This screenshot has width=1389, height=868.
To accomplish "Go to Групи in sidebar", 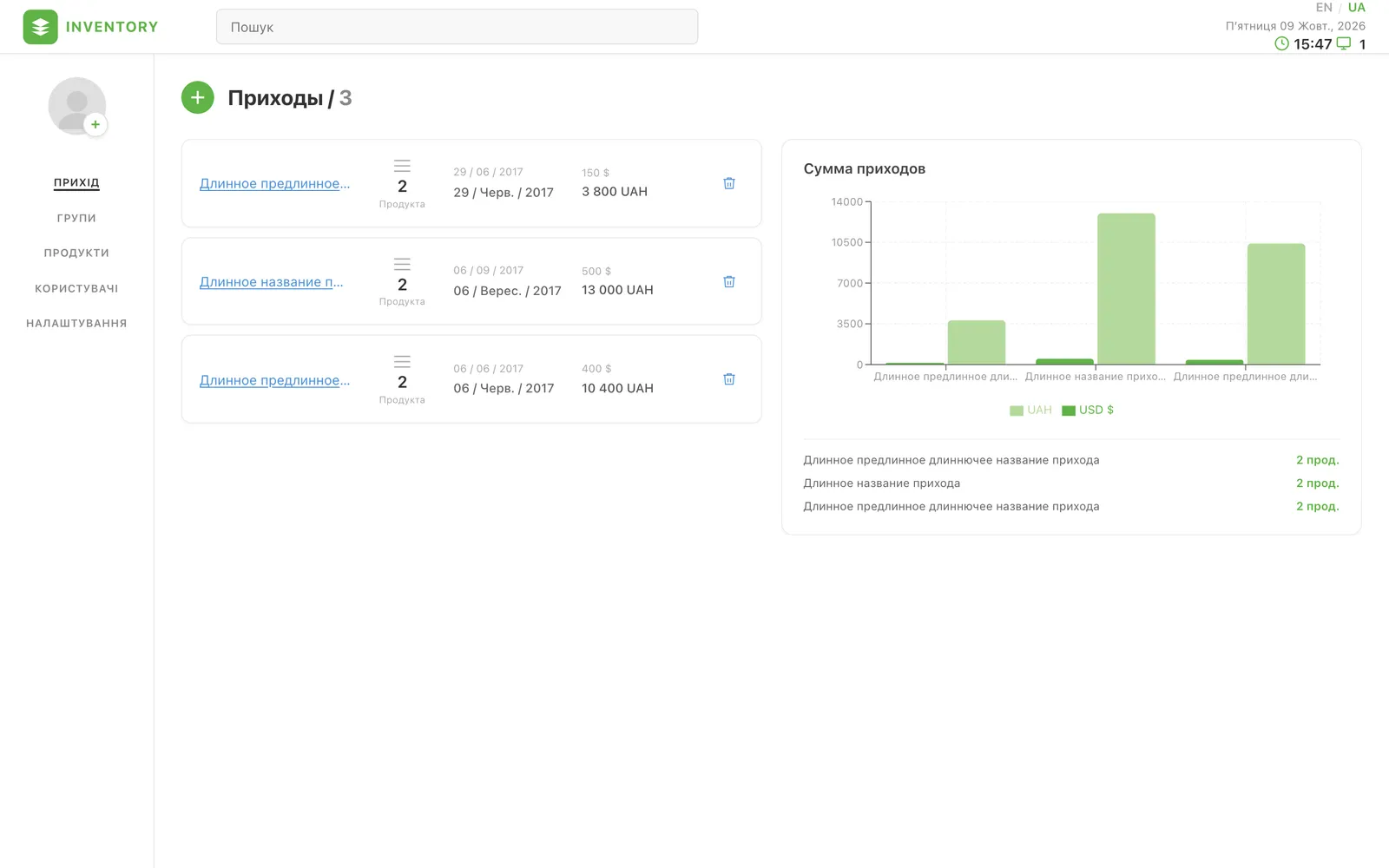I will [76, 218].
